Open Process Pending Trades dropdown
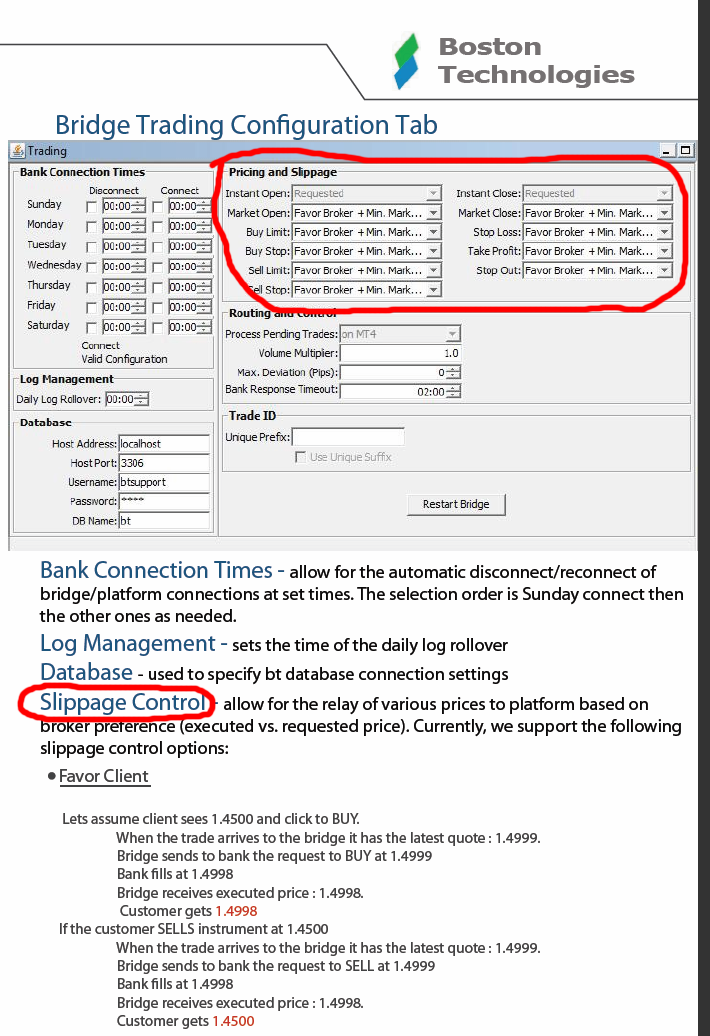This screenshot has height=1036, width=710. coord(400,334)
